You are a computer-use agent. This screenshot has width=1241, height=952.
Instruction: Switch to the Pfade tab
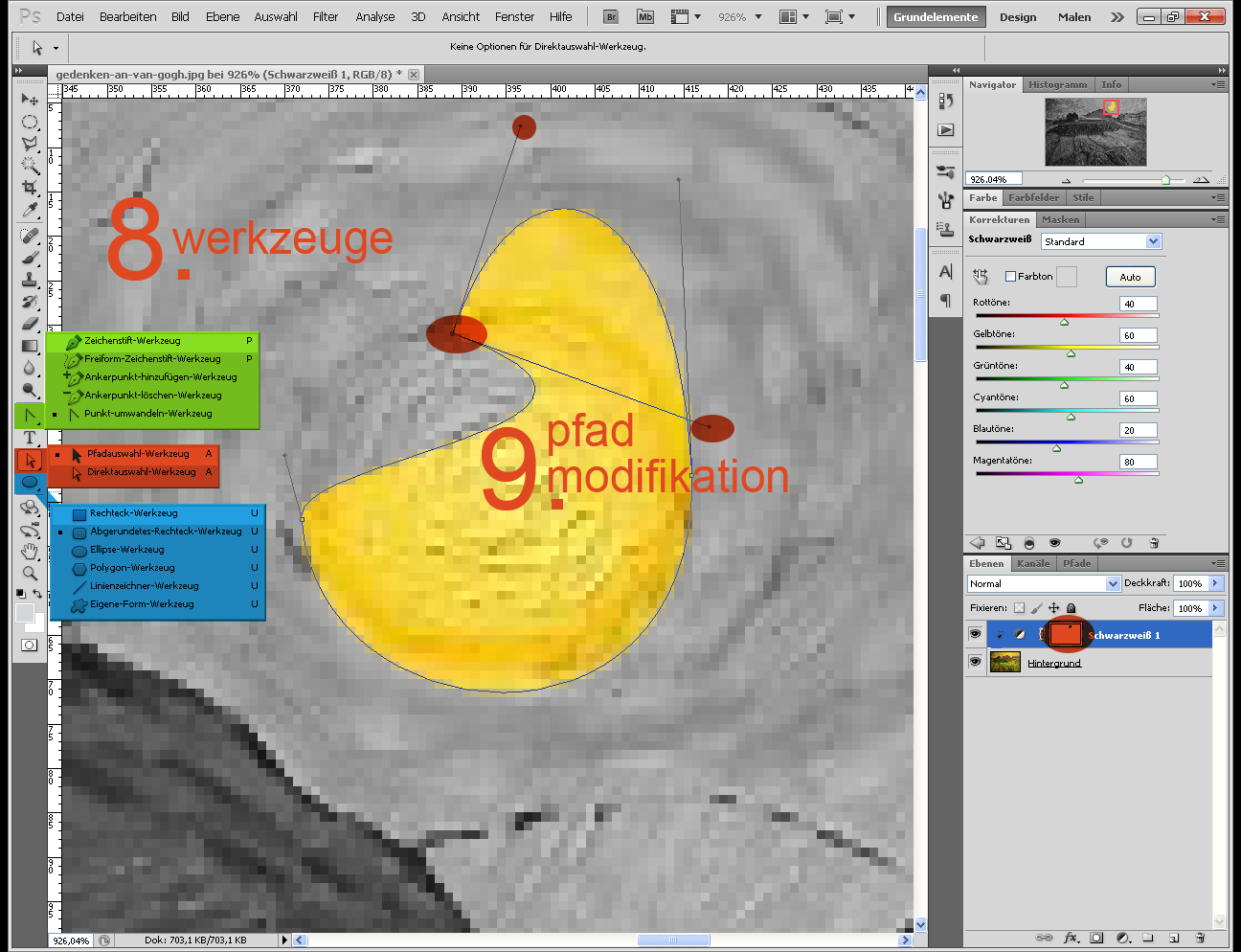point(1076,563)
